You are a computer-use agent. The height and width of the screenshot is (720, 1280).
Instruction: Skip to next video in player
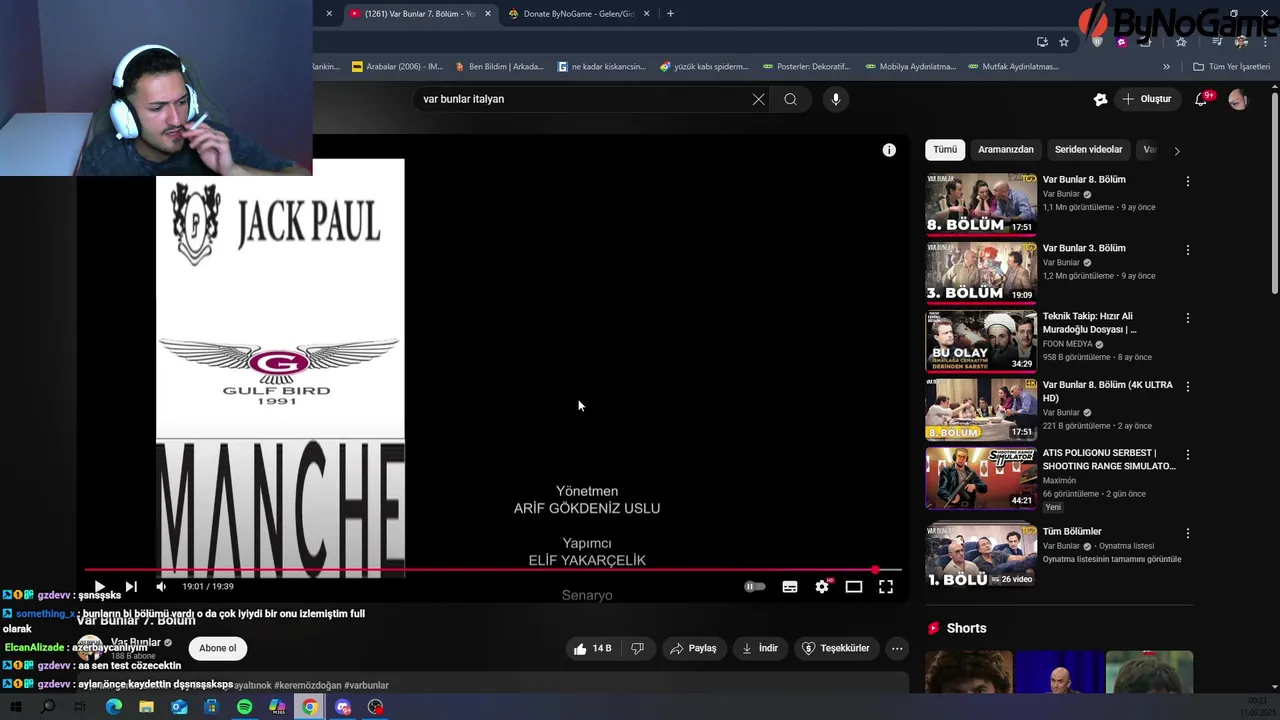point(131,587)
